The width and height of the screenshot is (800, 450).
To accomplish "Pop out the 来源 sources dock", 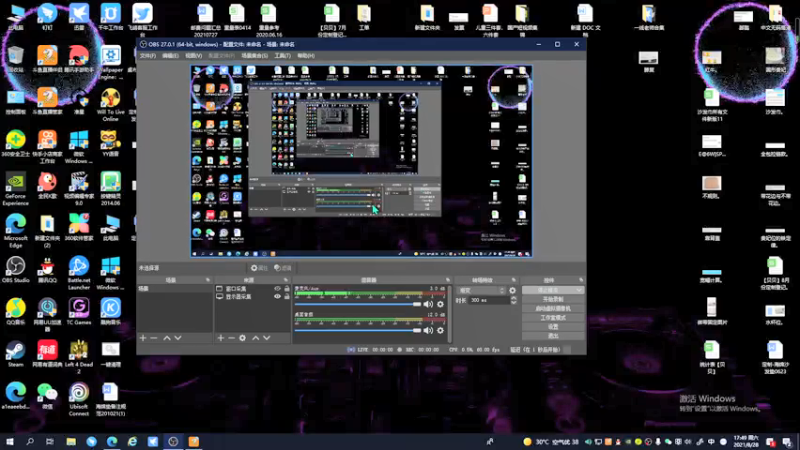I will click(x=286, y=280).
